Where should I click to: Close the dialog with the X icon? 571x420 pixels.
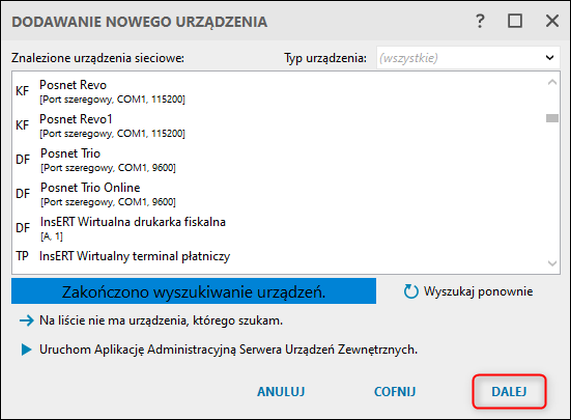[x=552, y=21]
